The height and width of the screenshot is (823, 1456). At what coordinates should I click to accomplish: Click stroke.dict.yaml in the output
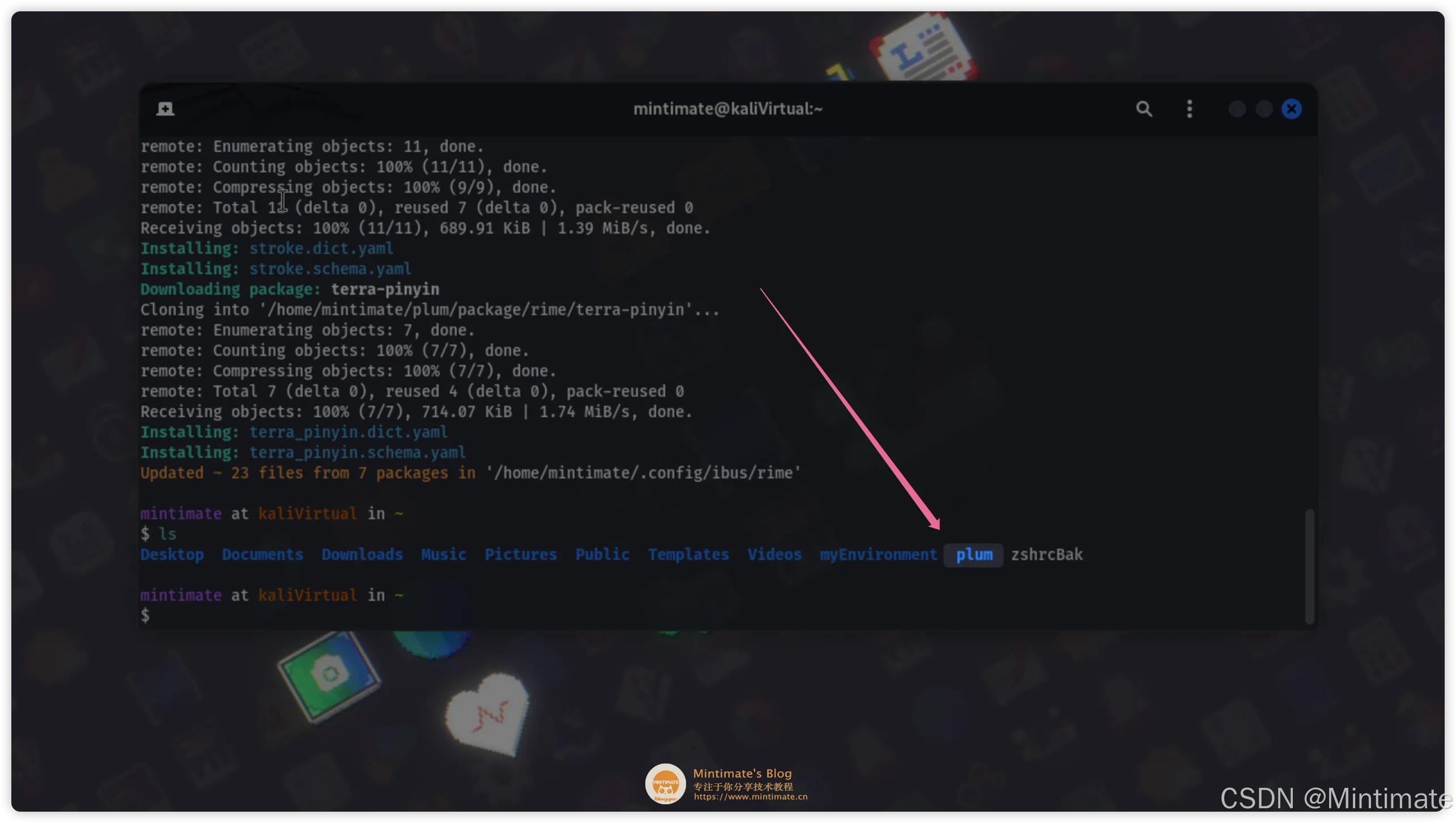tap(321, 248)
